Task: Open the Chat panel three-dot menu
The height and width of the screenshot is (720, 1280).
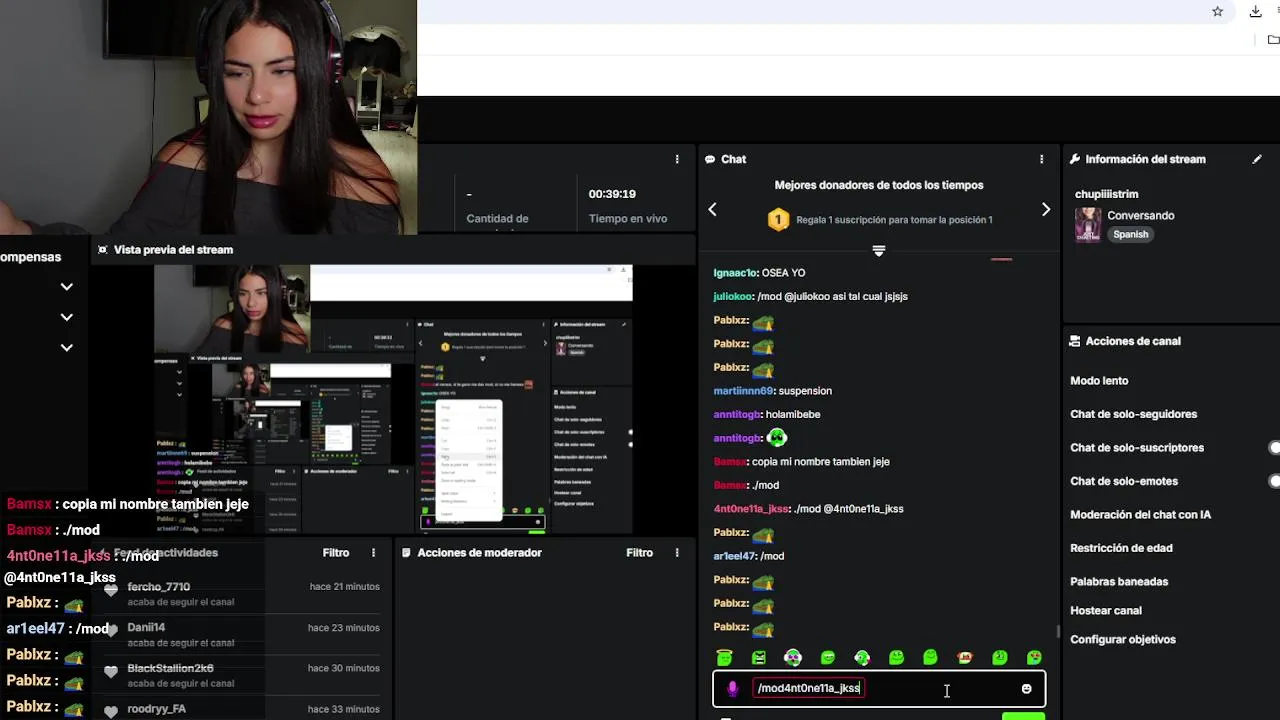Action: coord(1041,159)
